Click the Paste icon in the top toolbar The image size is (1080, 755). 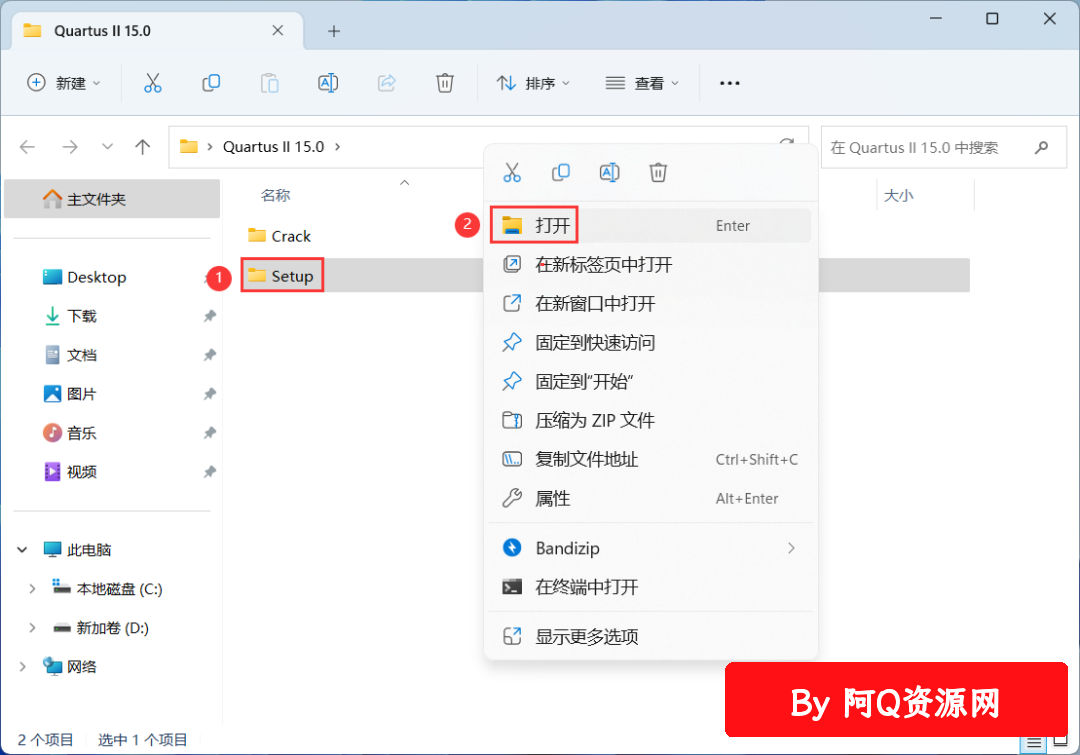pyautogui.click(x=269, y=83)
